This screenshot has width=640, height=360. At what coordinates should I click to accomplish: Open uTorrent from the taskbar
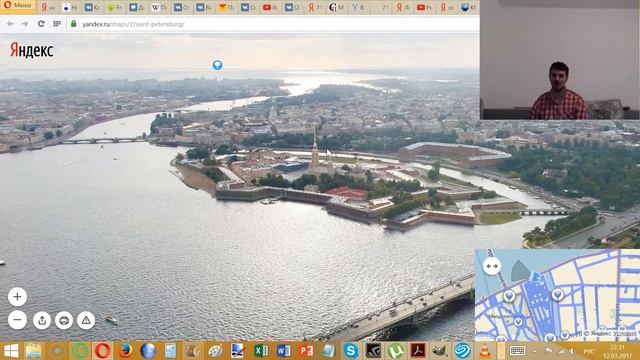pyautogui.click(x=395, y=351)
